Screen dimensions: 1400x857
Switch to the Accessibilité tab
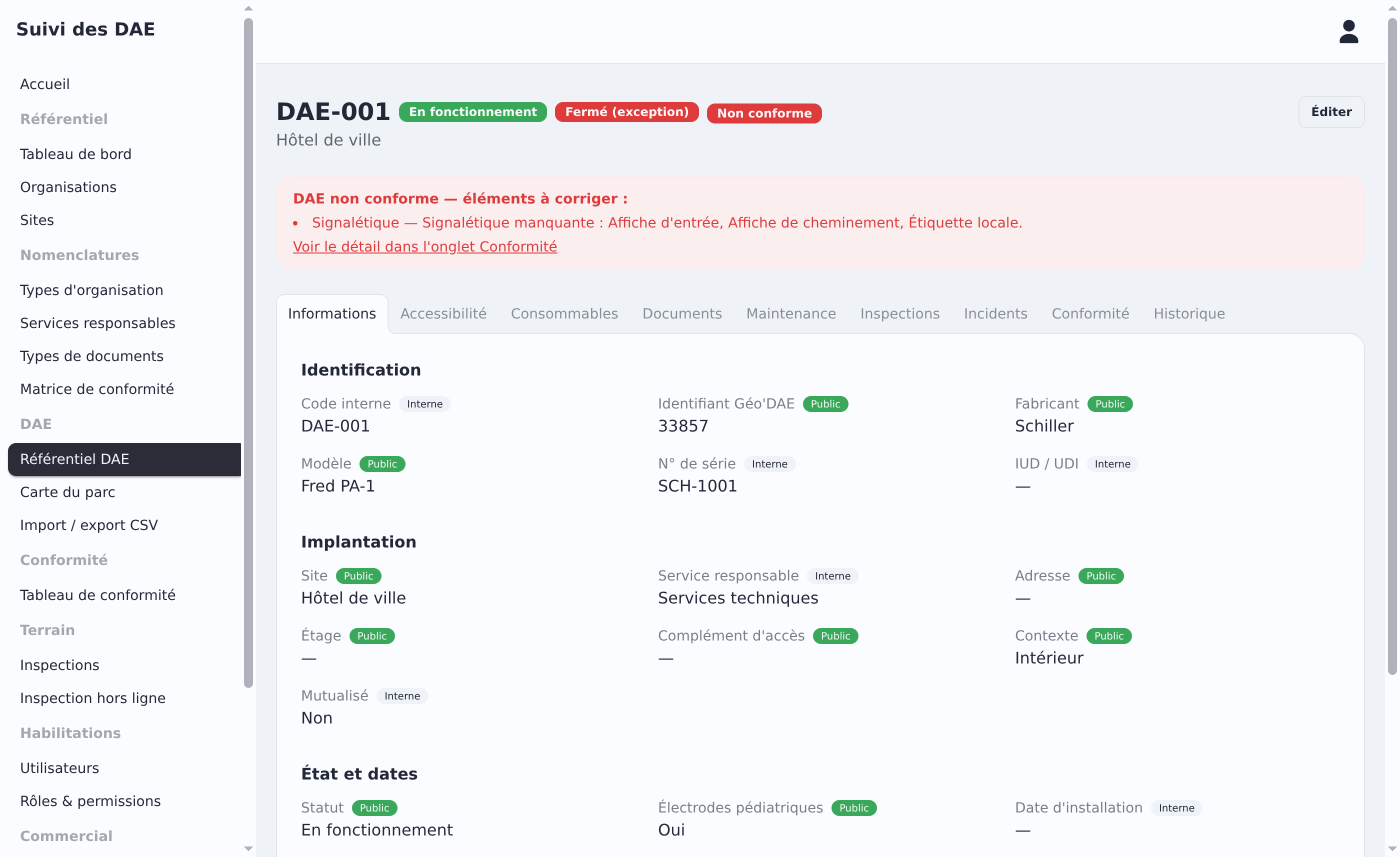(x=443, y=313)
